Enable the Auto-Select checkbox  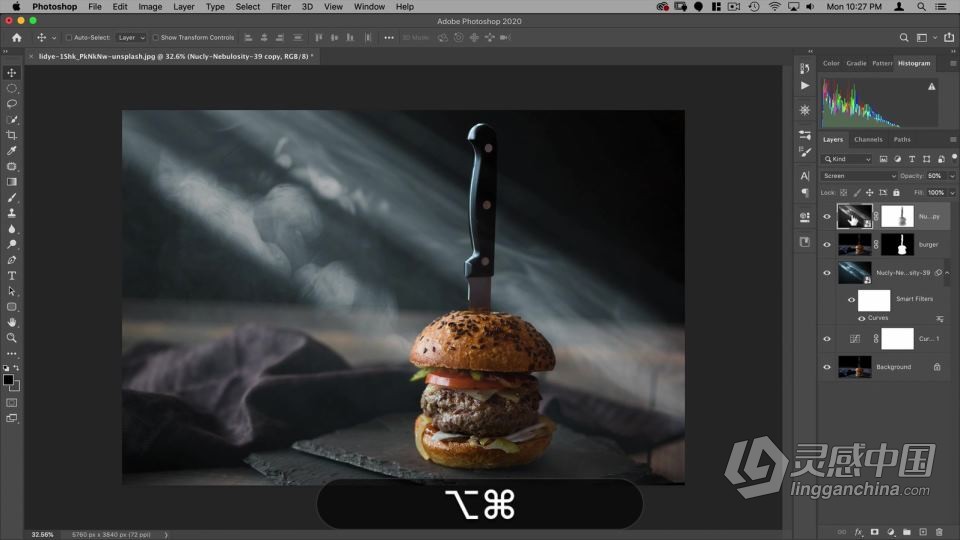pyautogui.click(x=69, y=38)
